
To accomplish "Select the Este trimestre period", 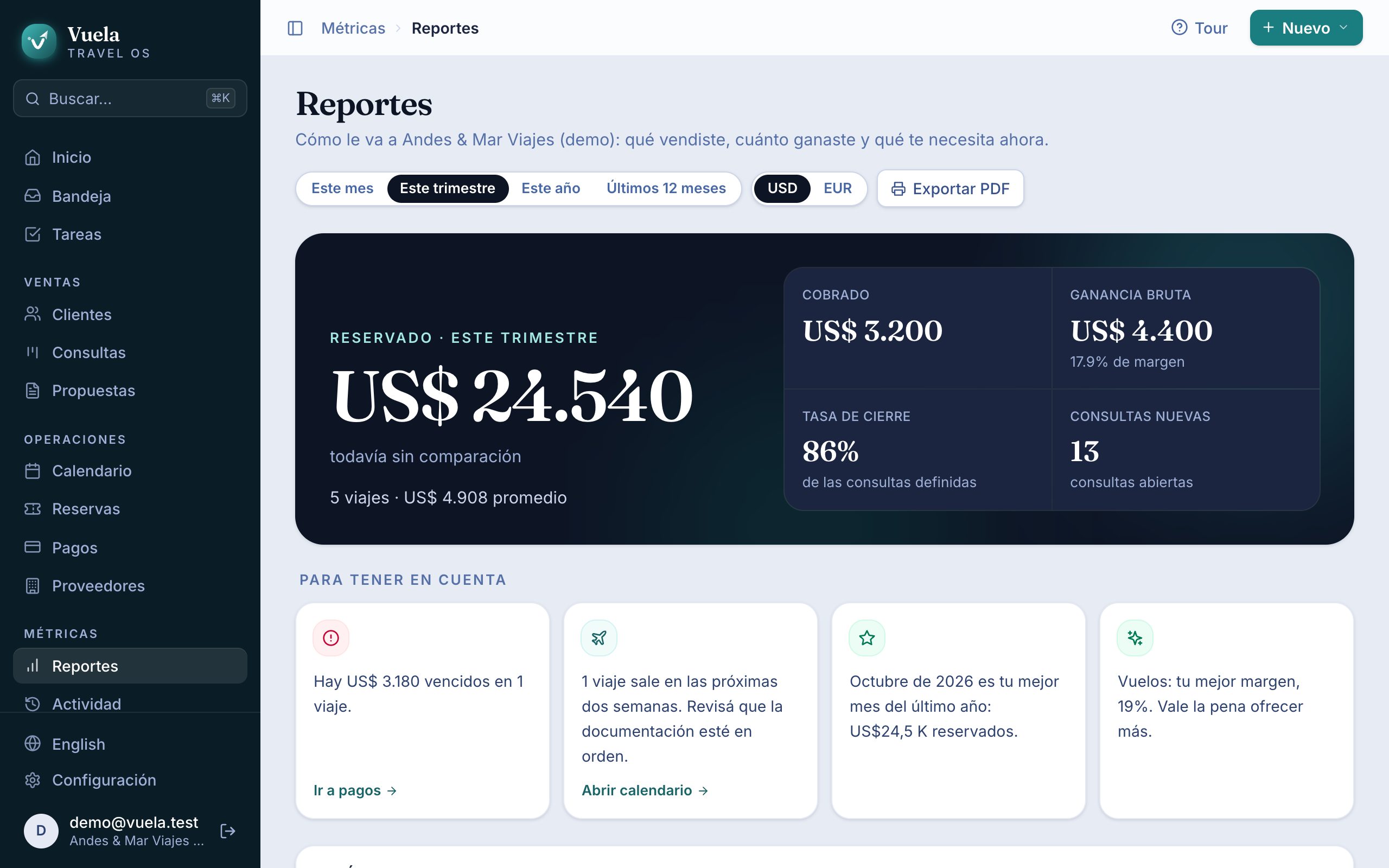I will tap(448, 188).
